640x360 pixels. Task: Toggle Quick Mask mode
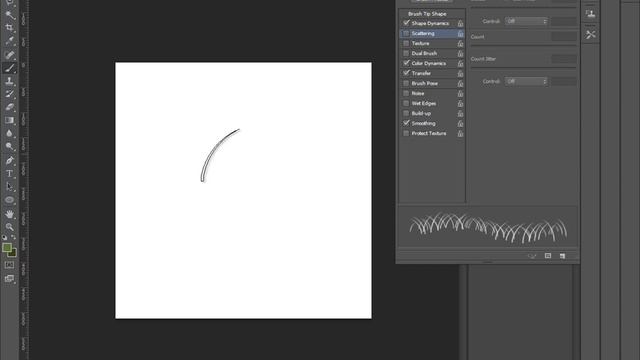point(9,265)
